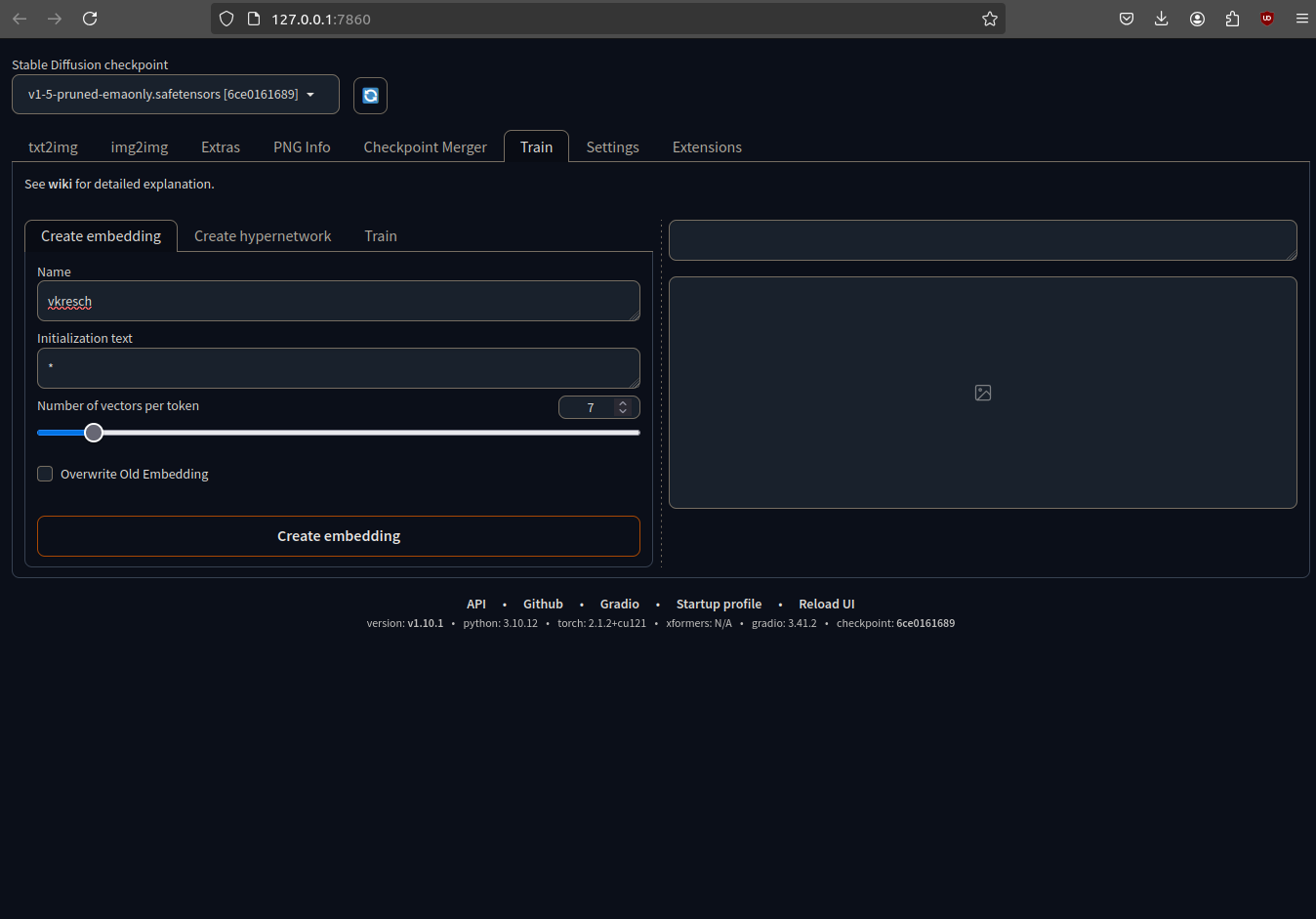Viewport: 1316px width, 919px height.
Task: Open the Pocket save icon
Action: pos(1126,19)
